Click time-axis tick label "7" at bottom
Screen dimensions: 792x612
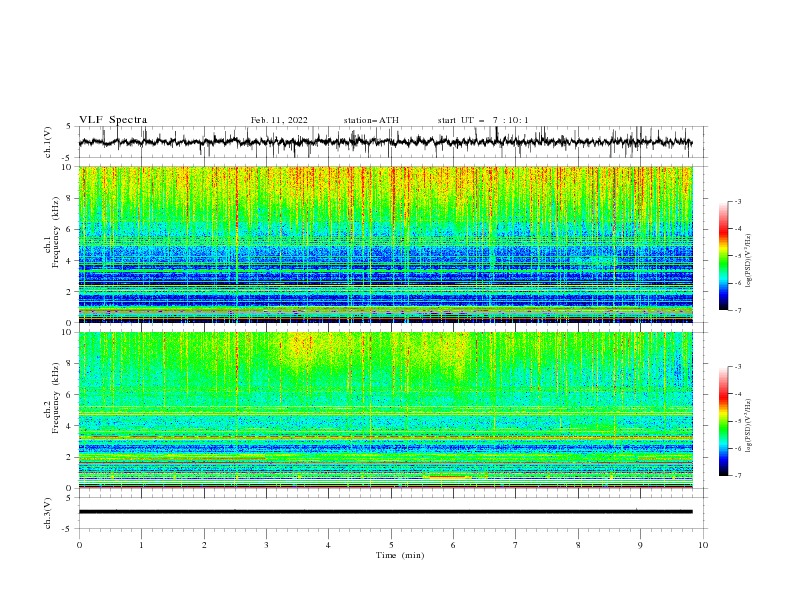tap(516, 545)
